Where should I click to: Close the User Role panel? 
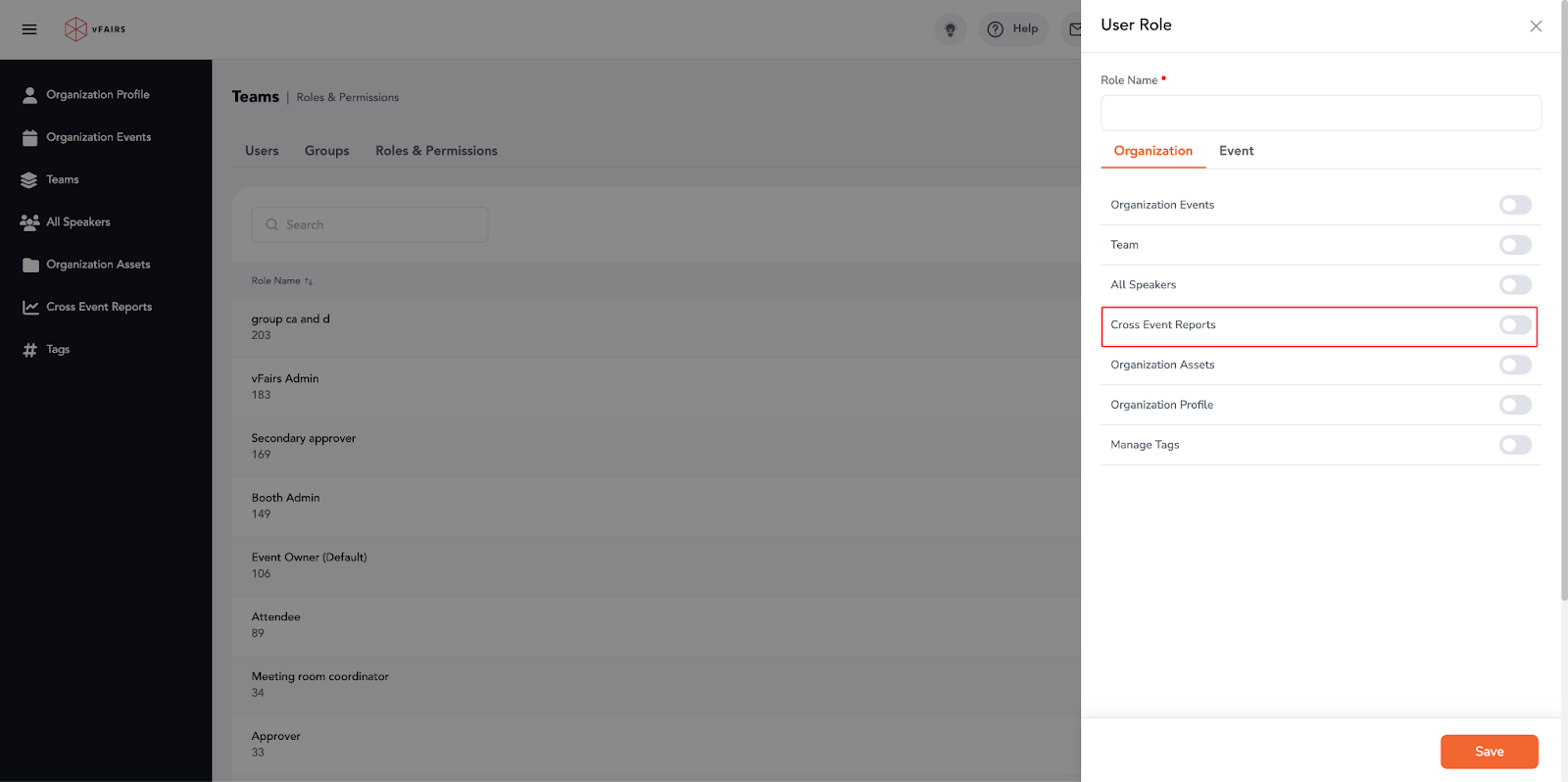pyautogui.click(x=1535, y=26)
